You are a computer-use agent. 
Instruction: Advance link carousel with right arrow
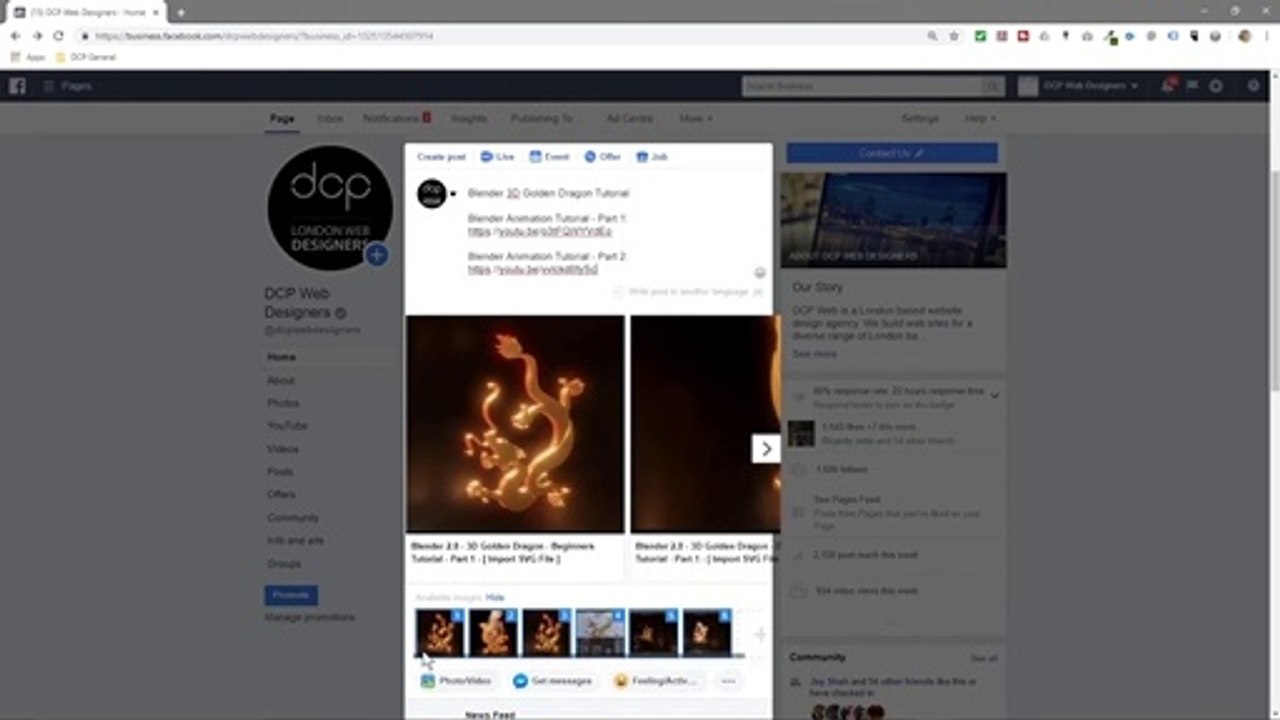(766, 449)
